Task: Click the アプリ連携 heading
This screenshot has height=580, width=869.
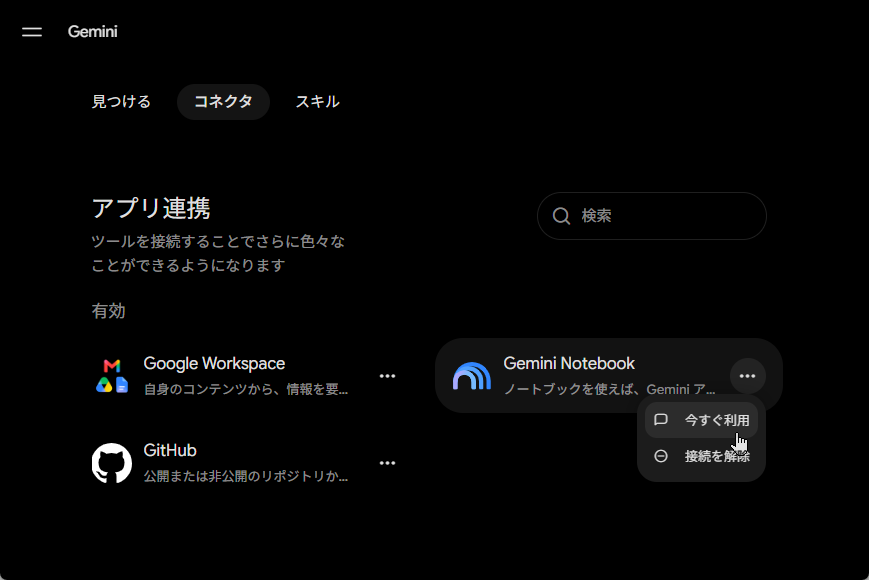Action: click(x=151, y=209)
